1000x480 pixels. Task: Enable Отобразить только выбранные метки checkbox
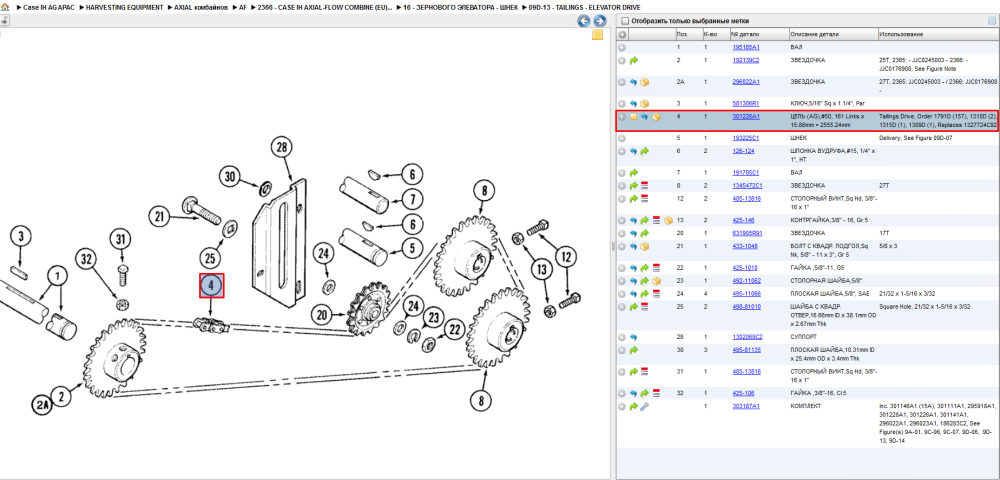(x=626, y=21)
